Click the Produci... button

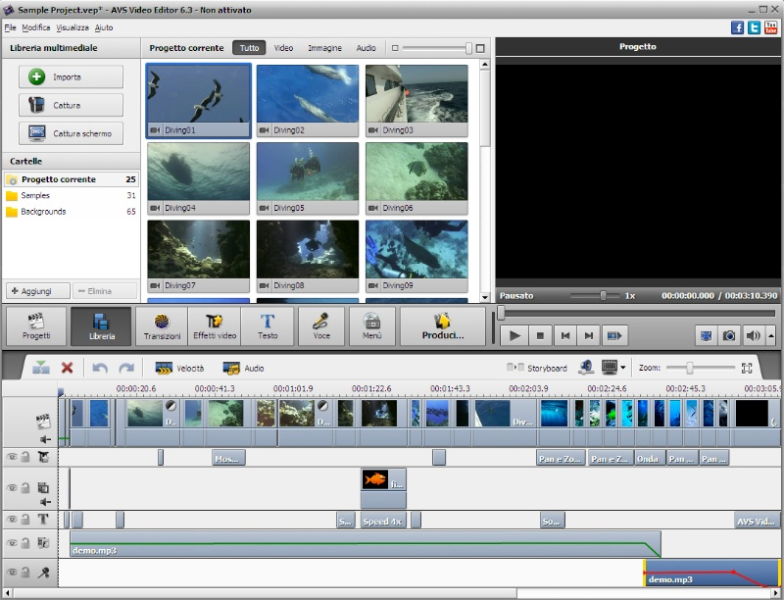click(442, 326)
